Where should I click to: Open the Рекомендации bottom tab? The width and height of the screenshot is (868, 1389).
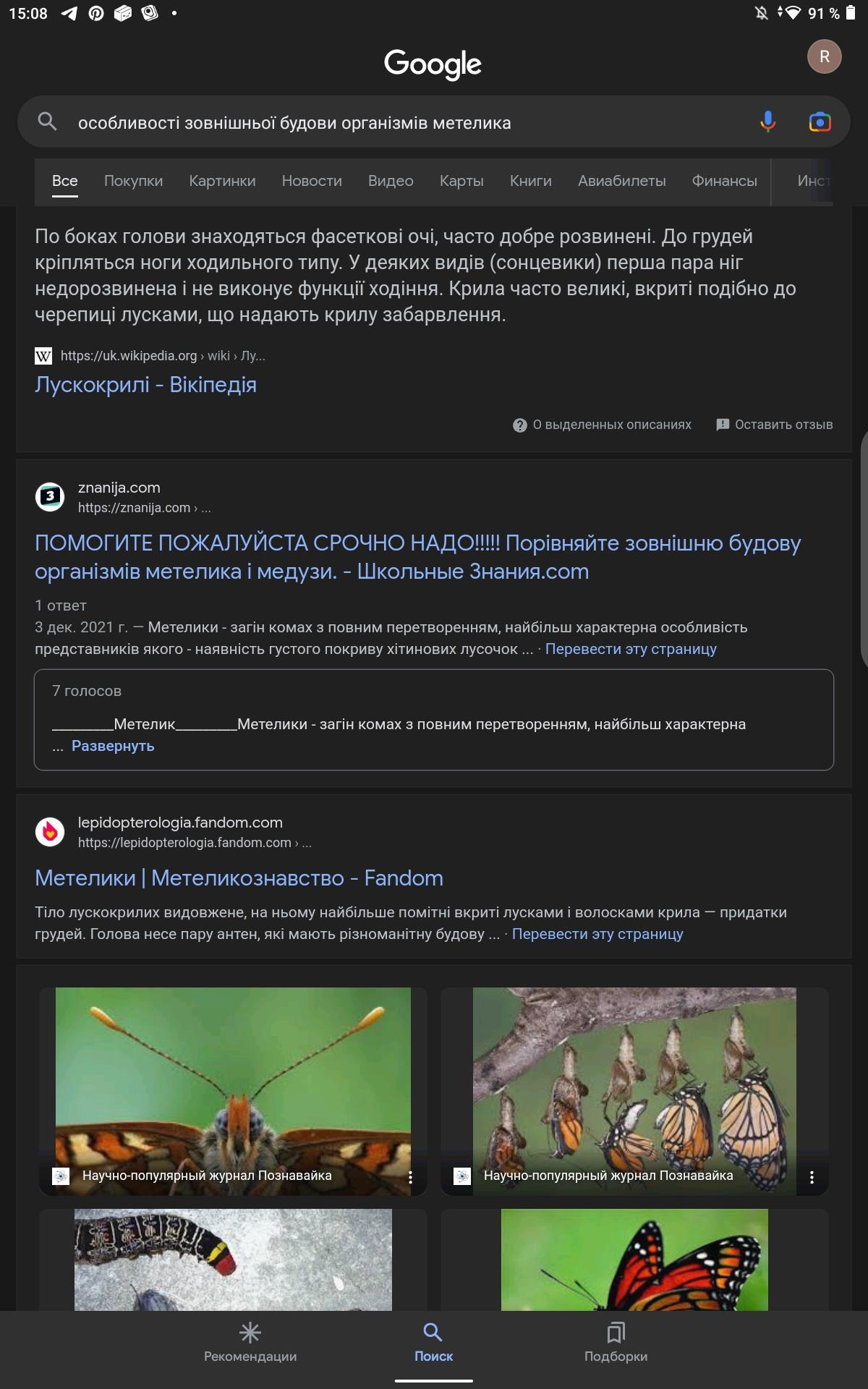250,1343
